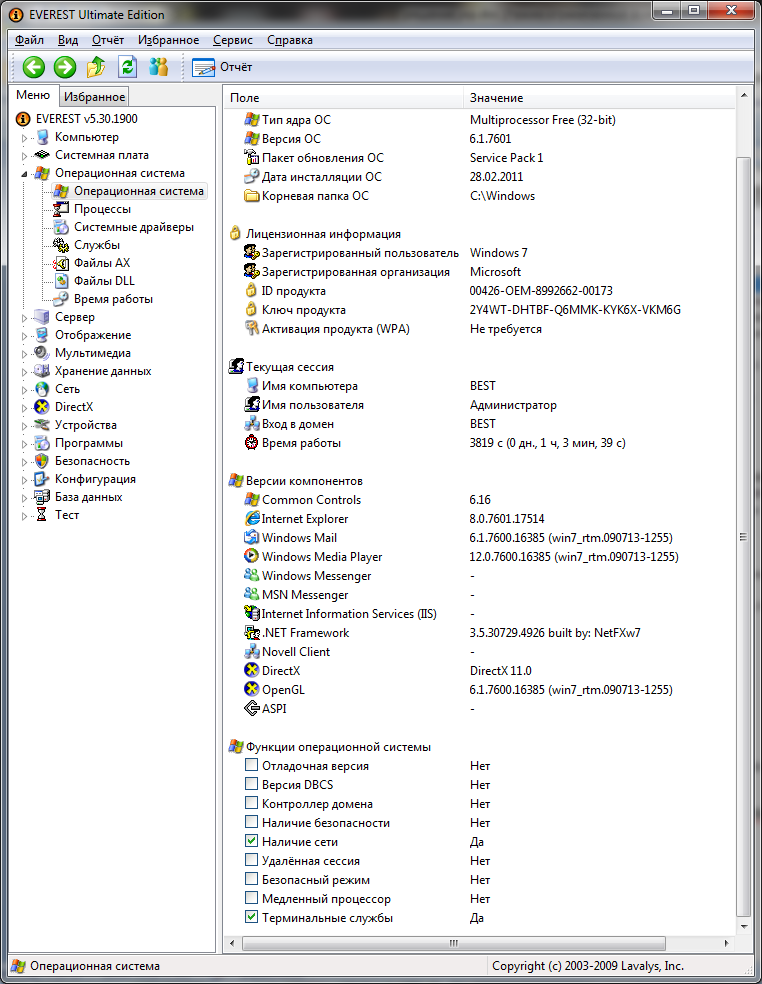Open the Избранное menu in menu bar
This screenshot has height=984, width=762.
pyautogui.click(x=168, y=40)
